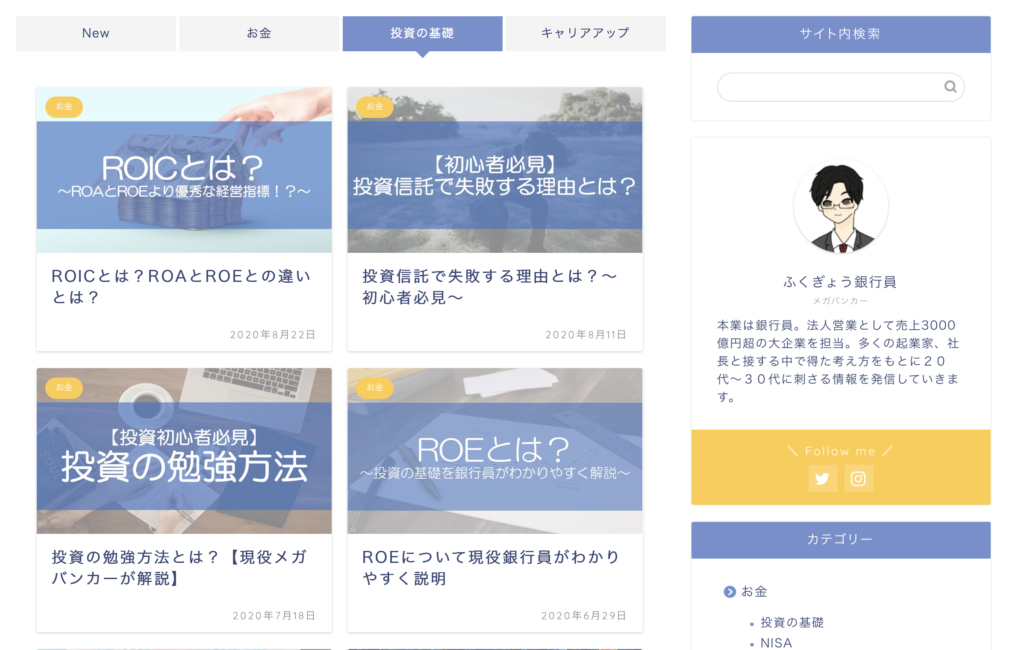Open the NISA category link

click(776, 643)
